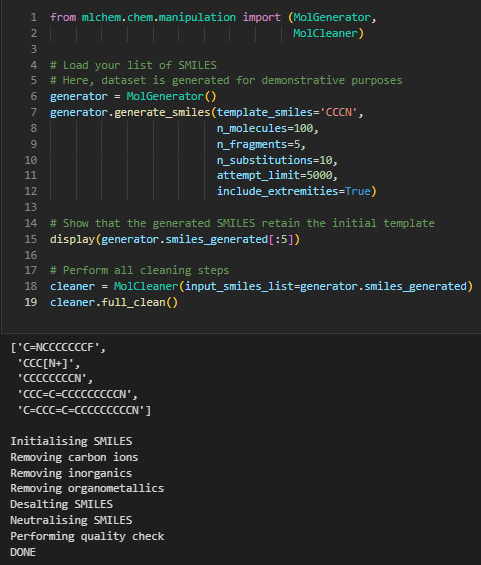Viewport: 481px width, 565px height.
Task: Click the 'Removing organometallics' output line
Action: 87,488
